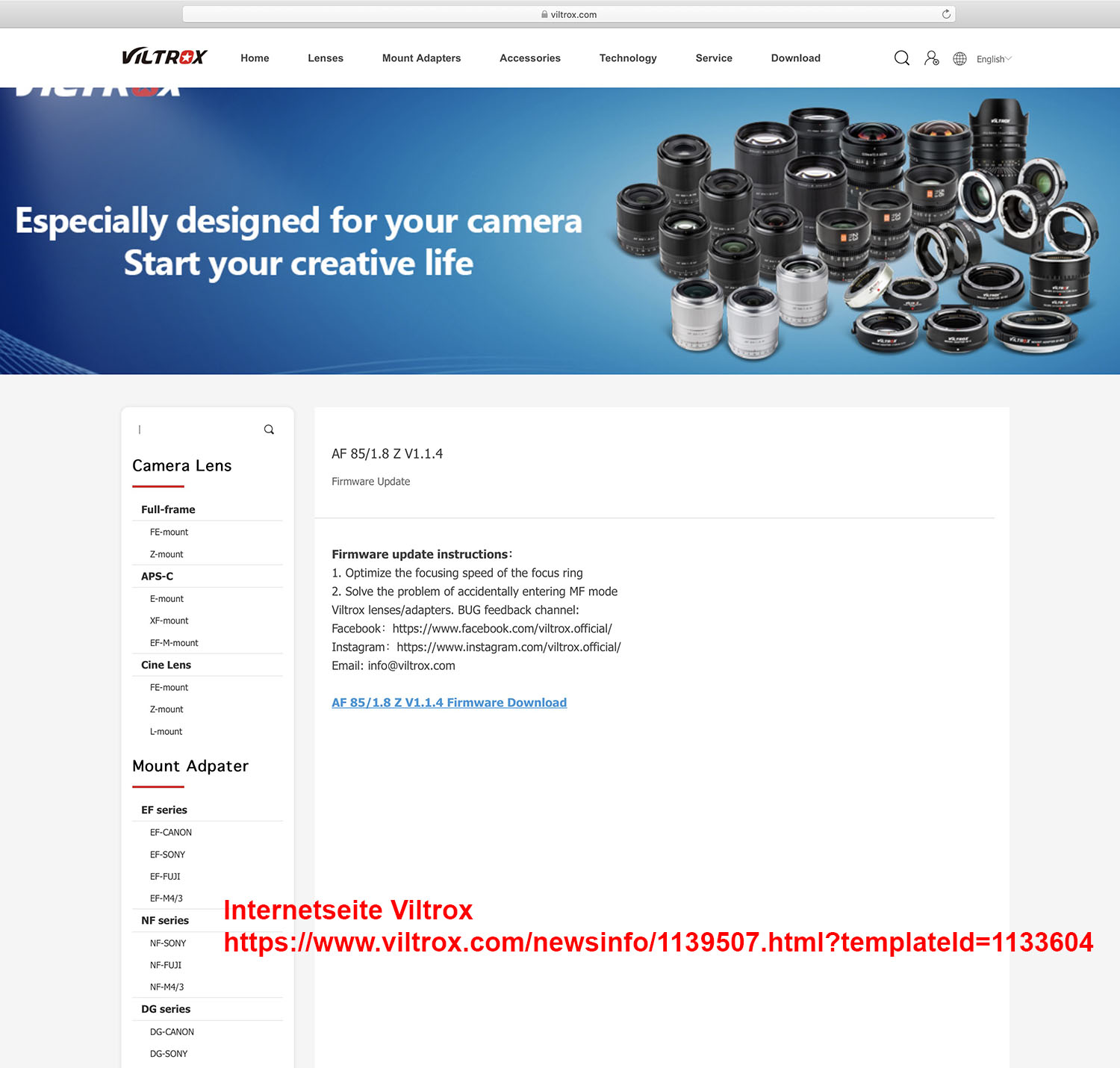The height and width of the screenshot is (1068, 1120).
Task: Open the user account icon
Action: tap(931, 58)
